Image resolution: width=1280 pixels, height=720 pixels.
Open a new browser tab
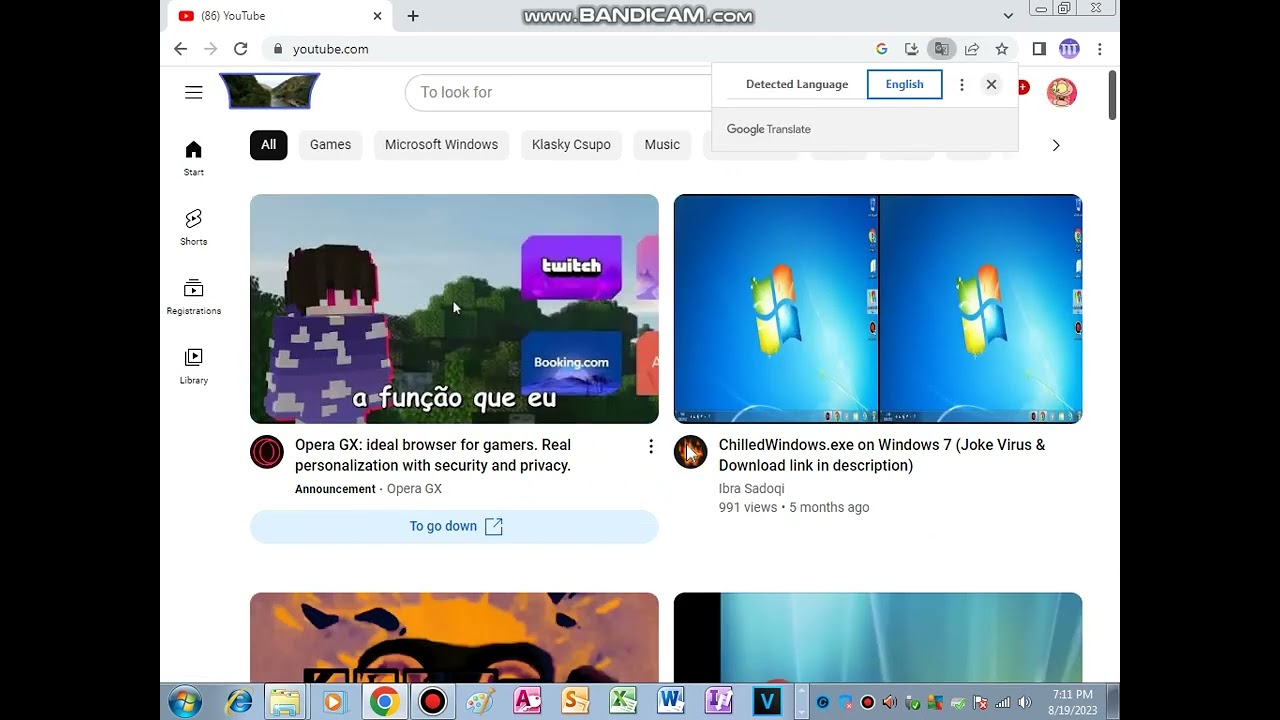pos(413,16)
